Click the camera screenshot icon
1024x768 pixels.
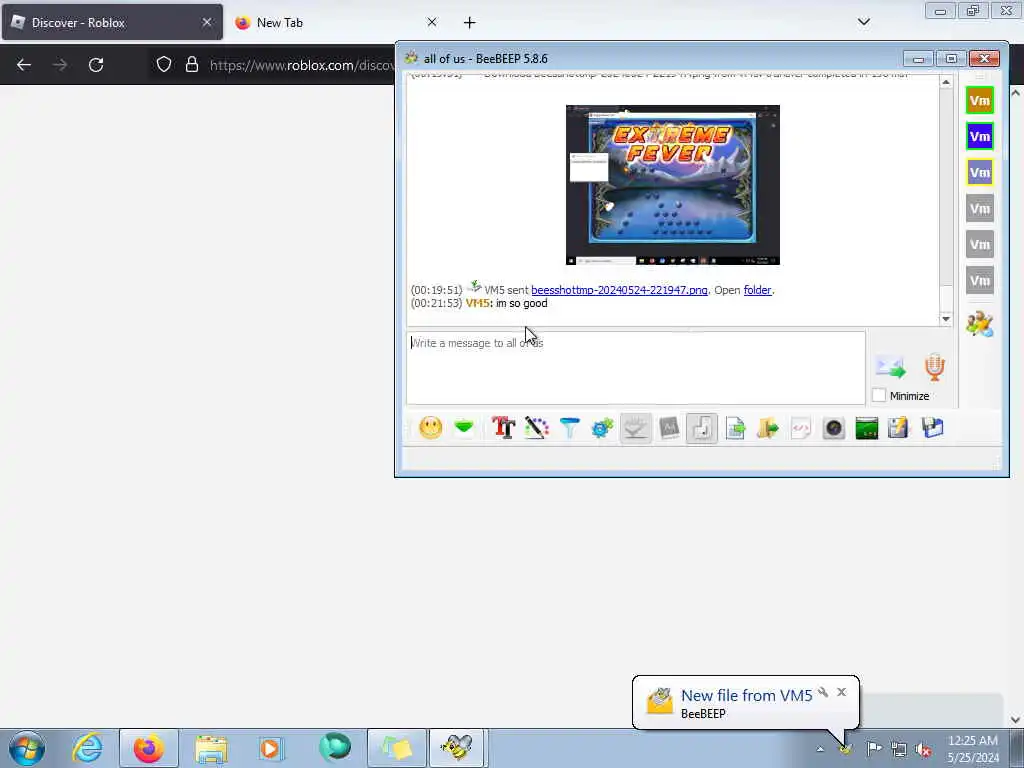coord(834,428)
